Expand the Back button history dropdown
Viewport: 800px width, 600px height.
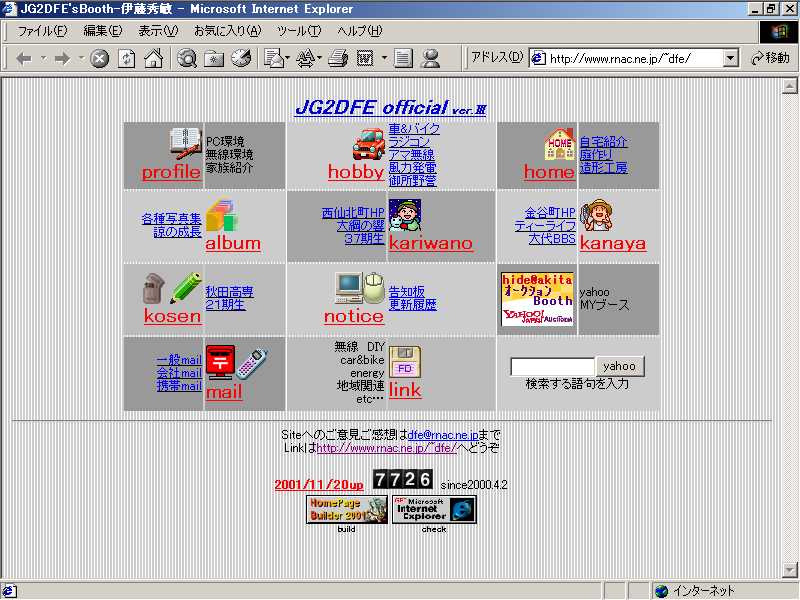tap(43, 59)
